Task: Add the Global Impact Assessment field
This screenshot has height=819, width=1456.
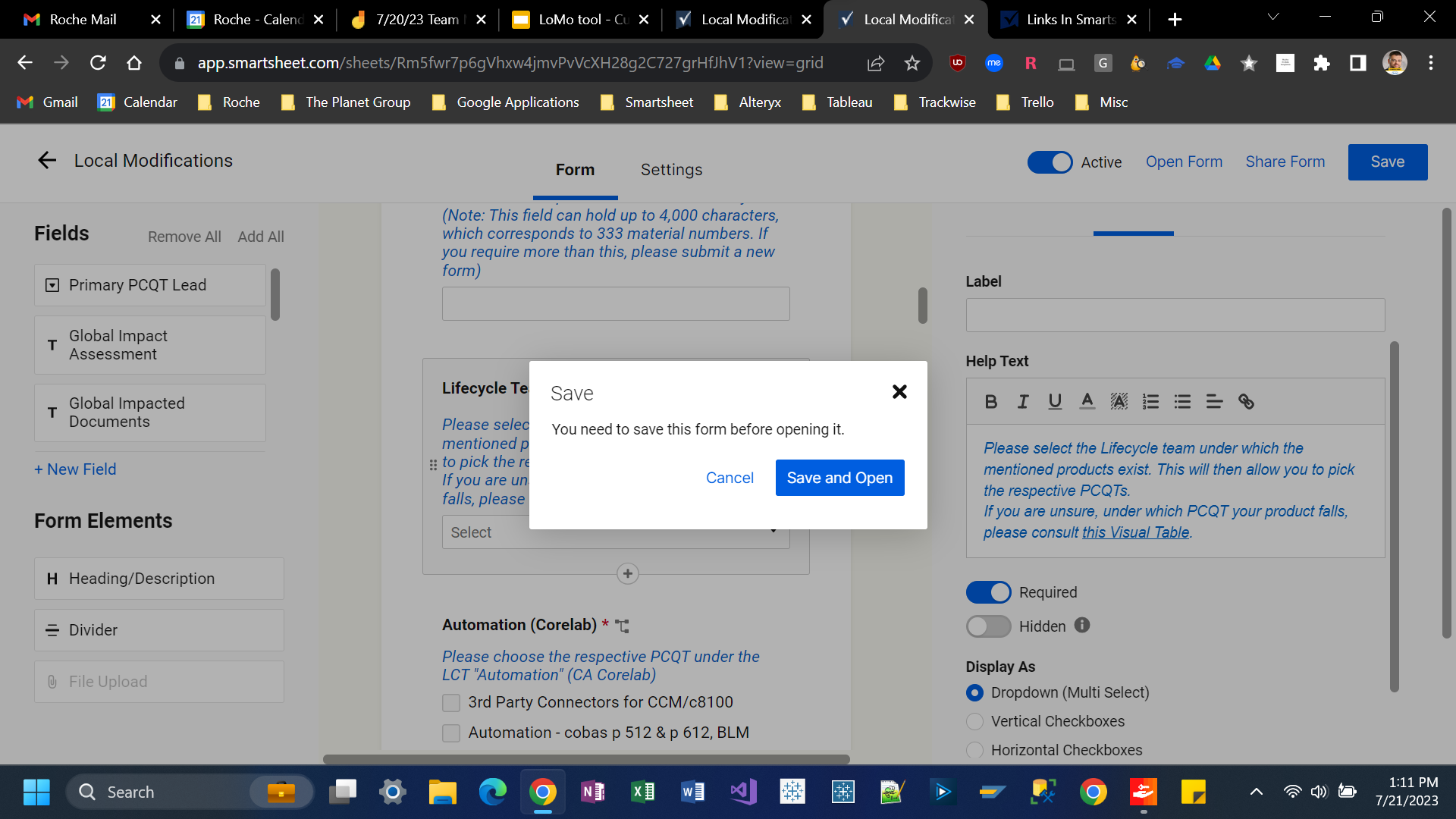Action: [149, 345]
